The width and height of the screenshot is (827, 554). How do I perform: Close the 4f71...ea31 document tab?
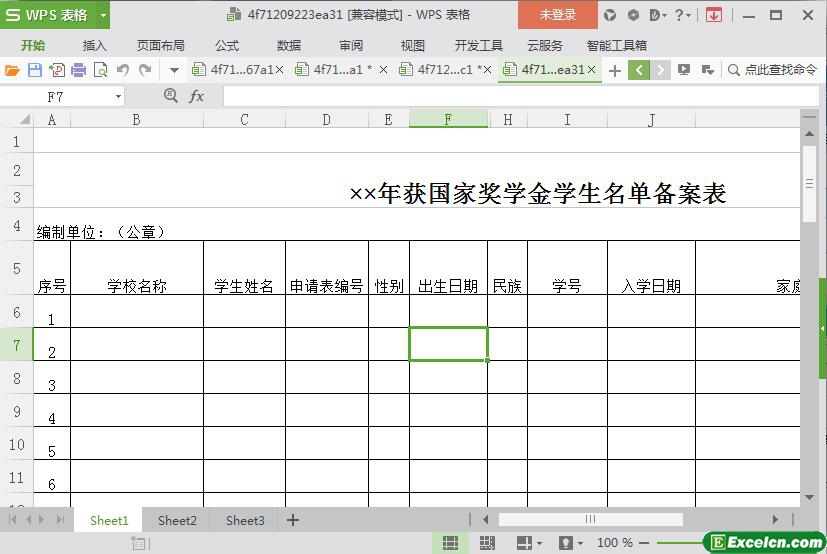(x=592, y=70)
